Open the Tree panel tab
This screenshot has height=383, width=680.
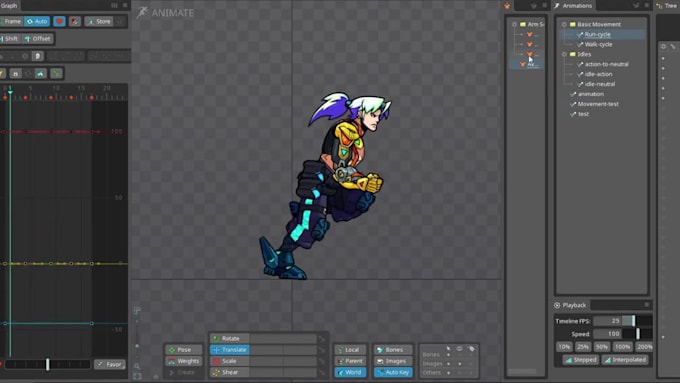667,6
